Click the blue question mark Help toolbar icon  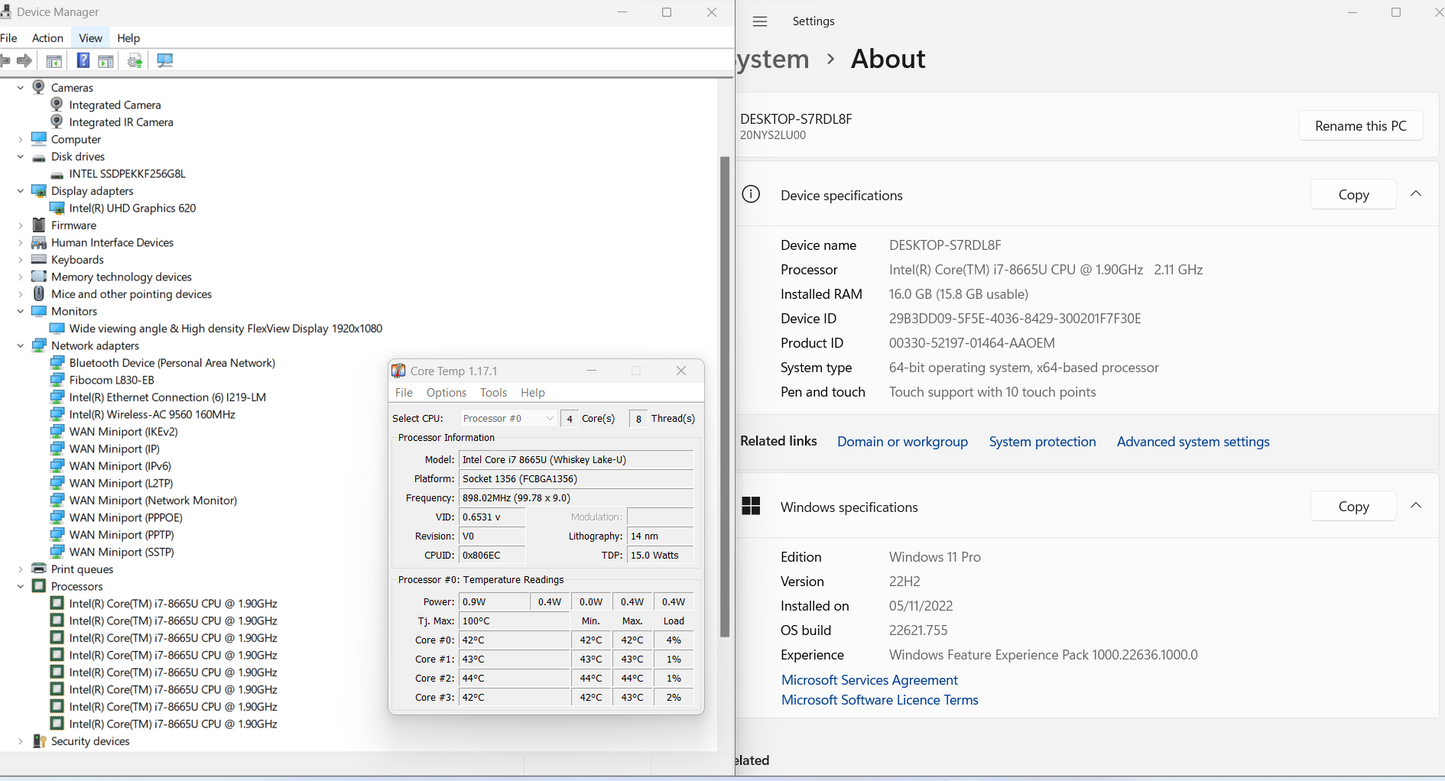click(x=83, y=61)
